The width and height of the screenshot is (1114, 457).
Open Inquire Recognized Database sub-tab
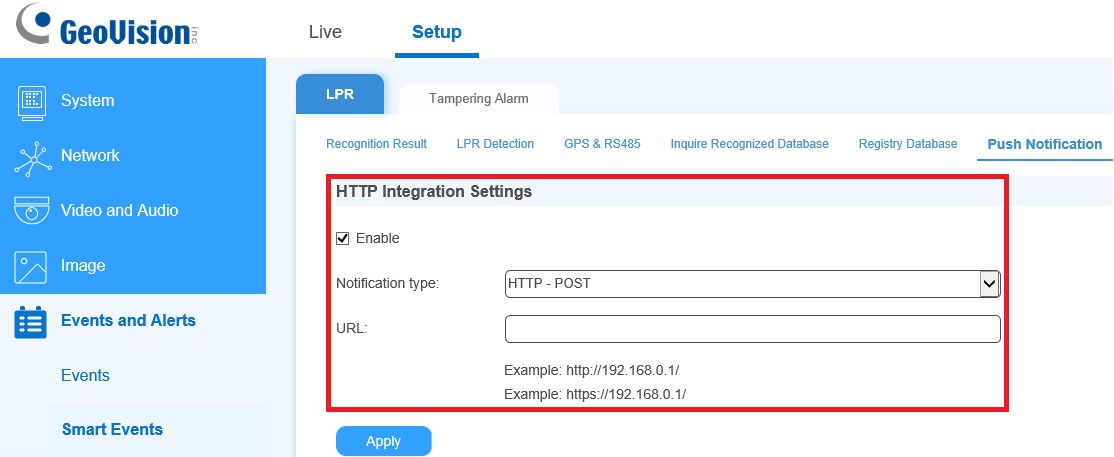tap(750, 144)
